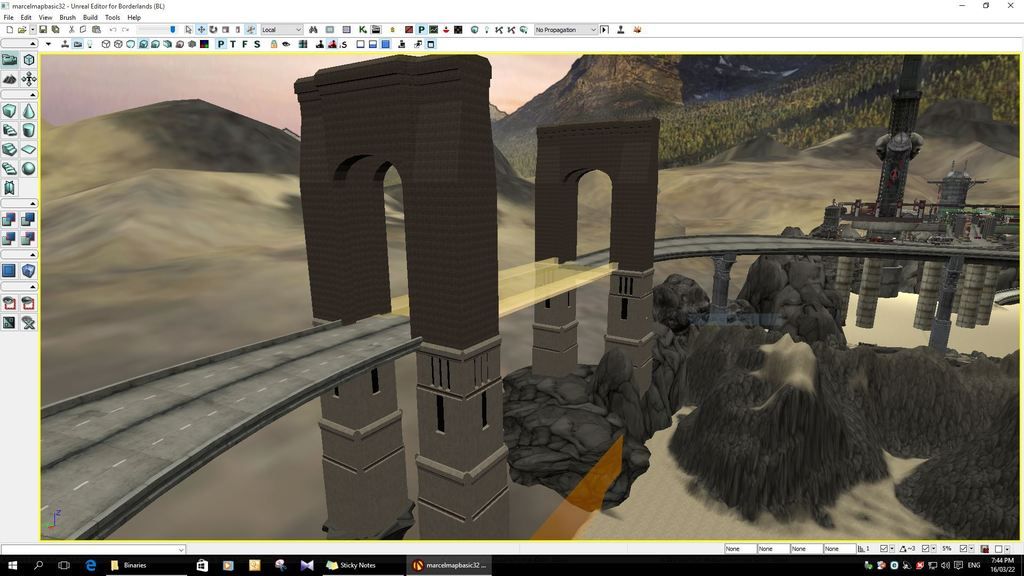Screen dimensions: 1024x576
Task: Open the Help menu
Action: 134,18
